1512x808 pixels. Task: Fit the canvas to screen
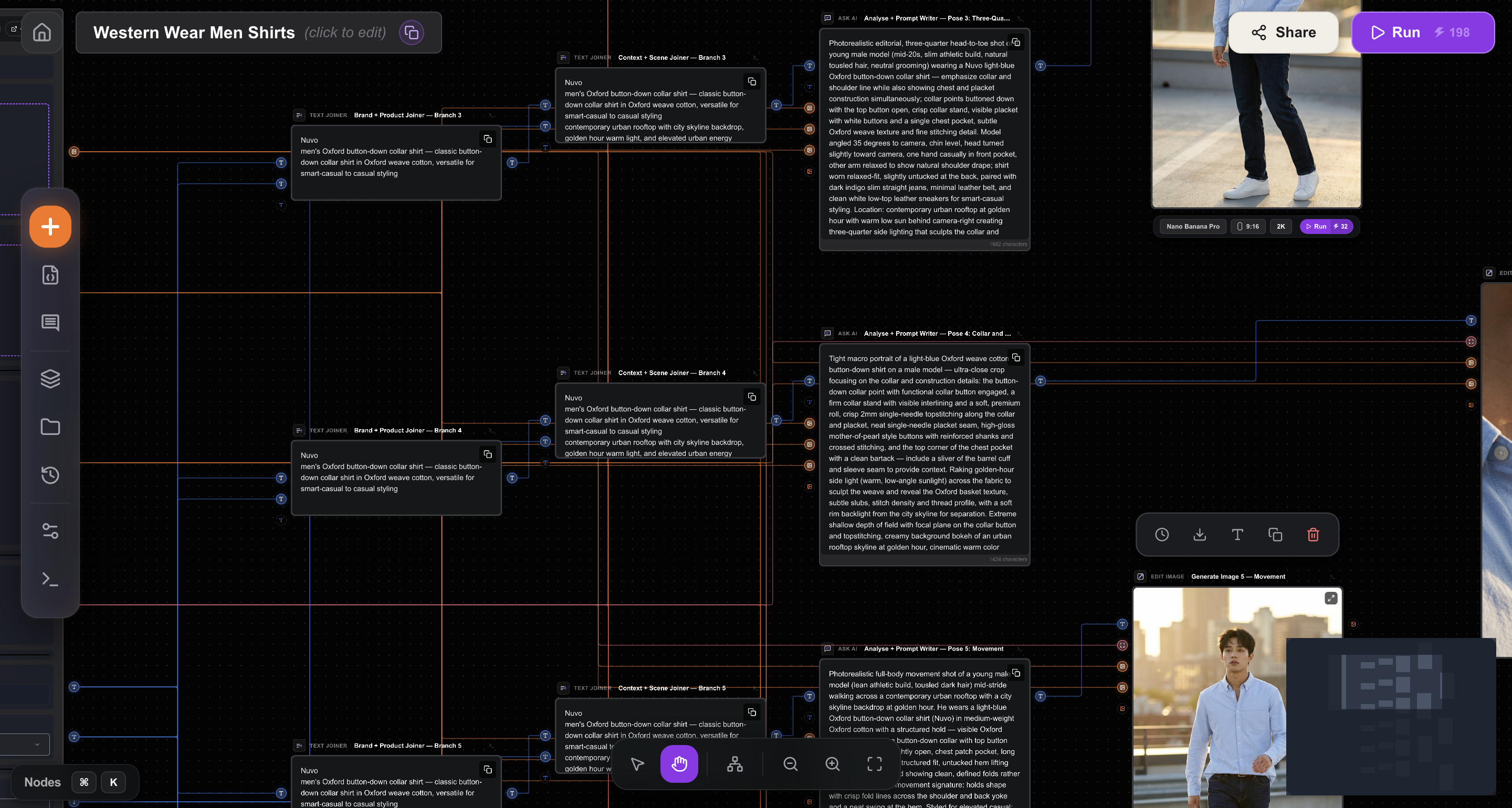875,763
